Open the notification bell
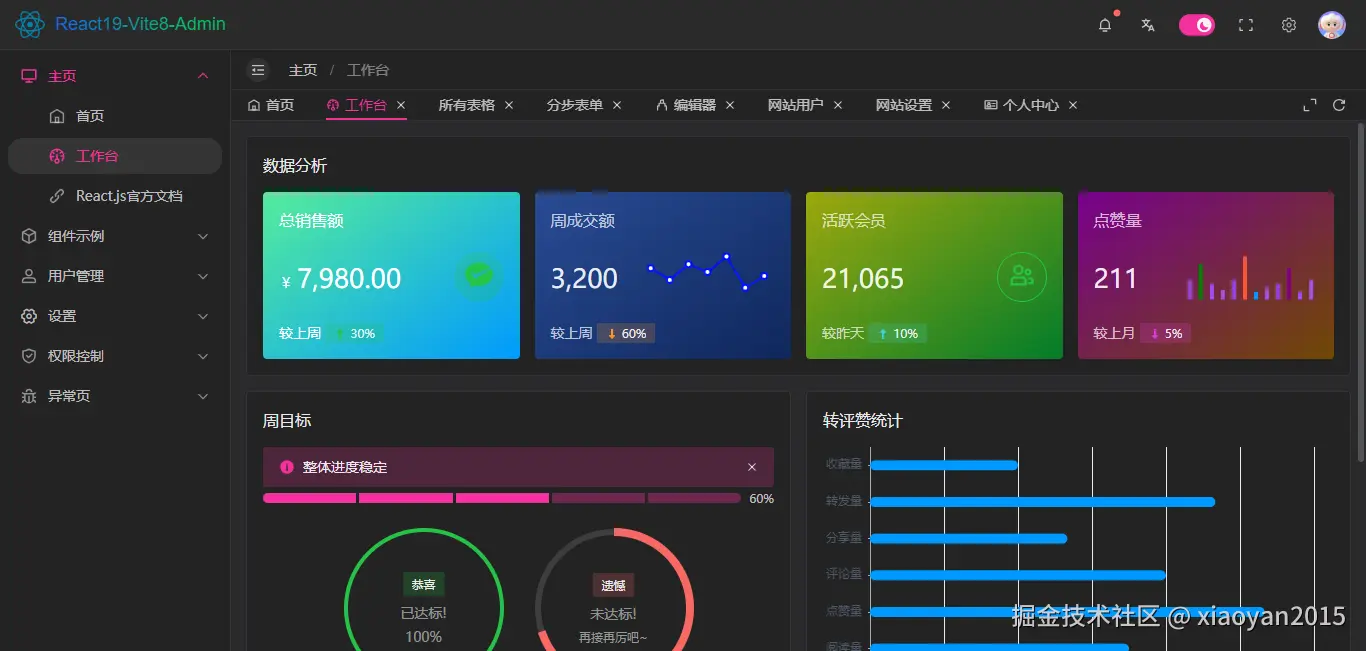 click(x=1105, y=25)
